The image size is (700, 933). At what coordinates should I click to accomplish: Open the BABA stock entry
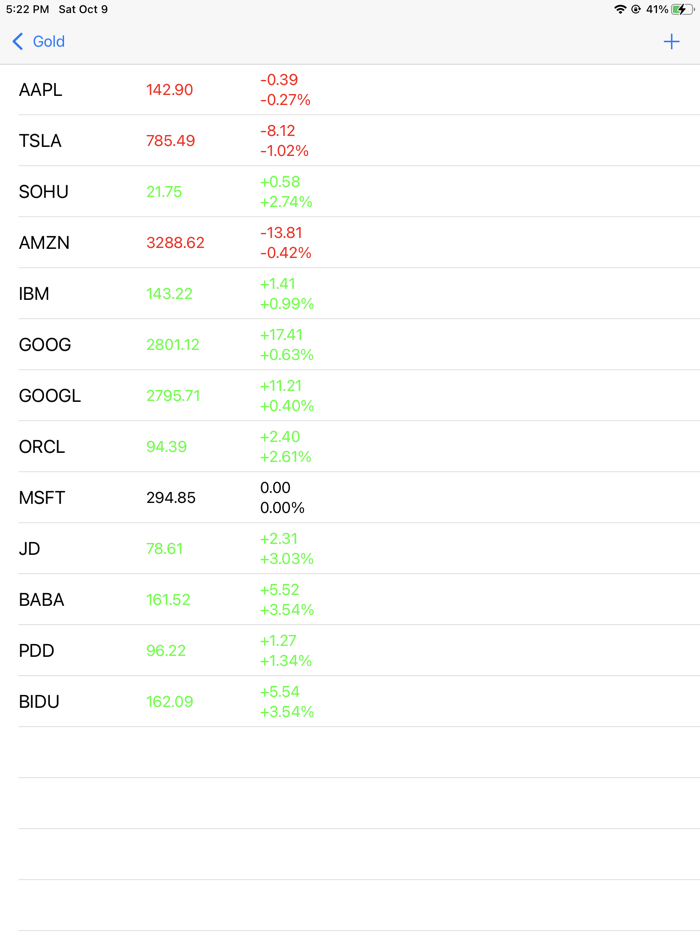coord(350,599)
